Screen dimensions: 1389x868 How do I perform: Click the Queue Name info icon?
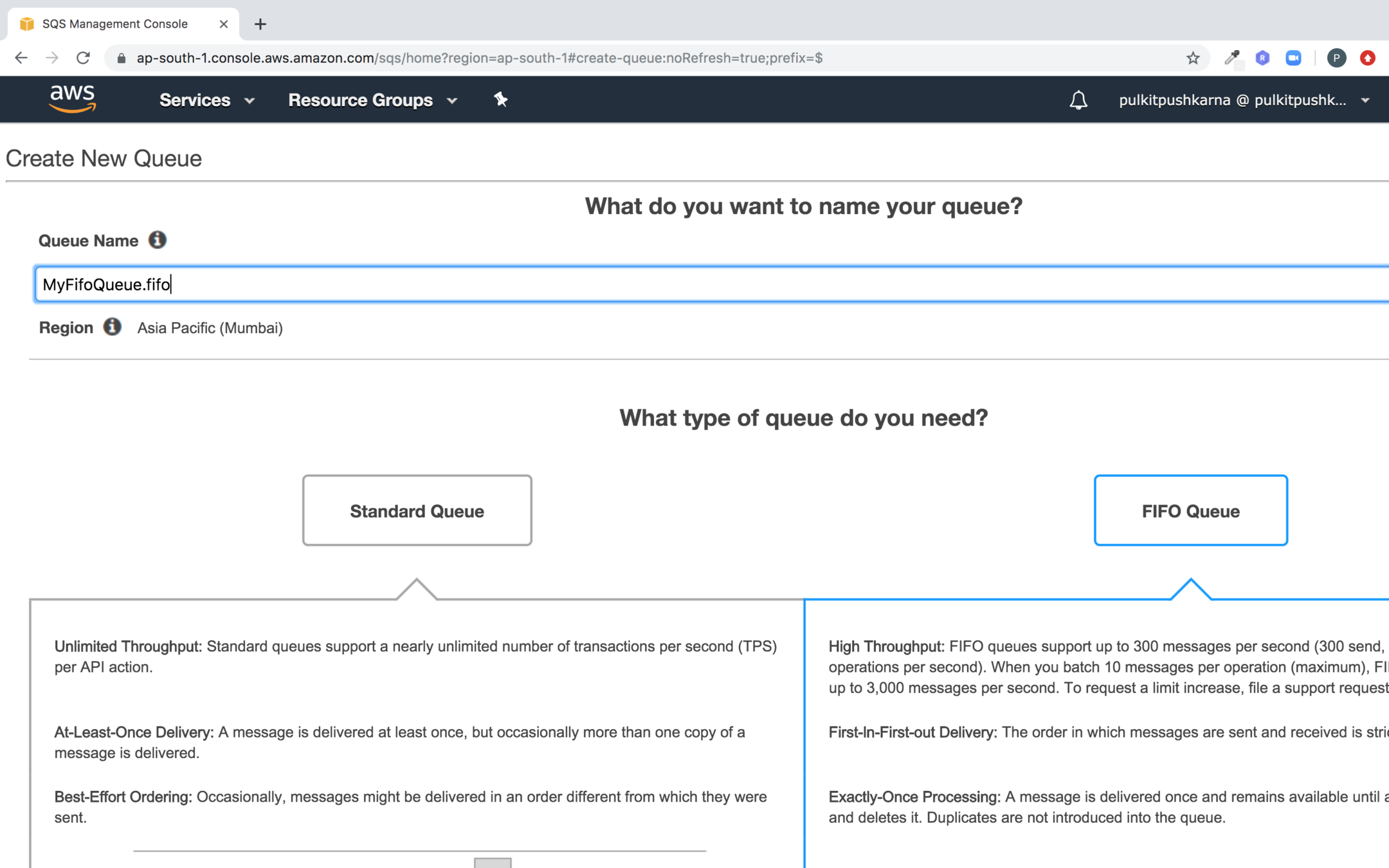(x=157, y=240)
